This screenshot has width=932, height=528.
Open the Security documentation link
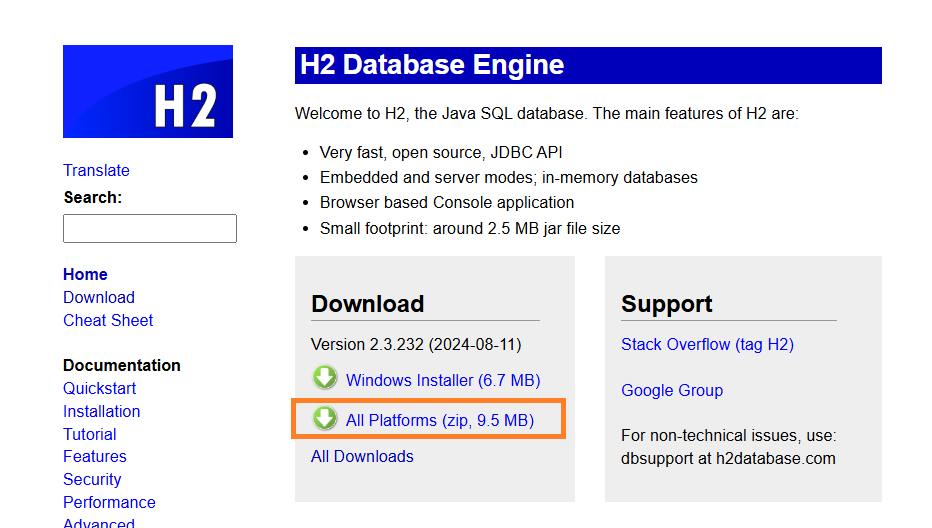coord(92,479)
